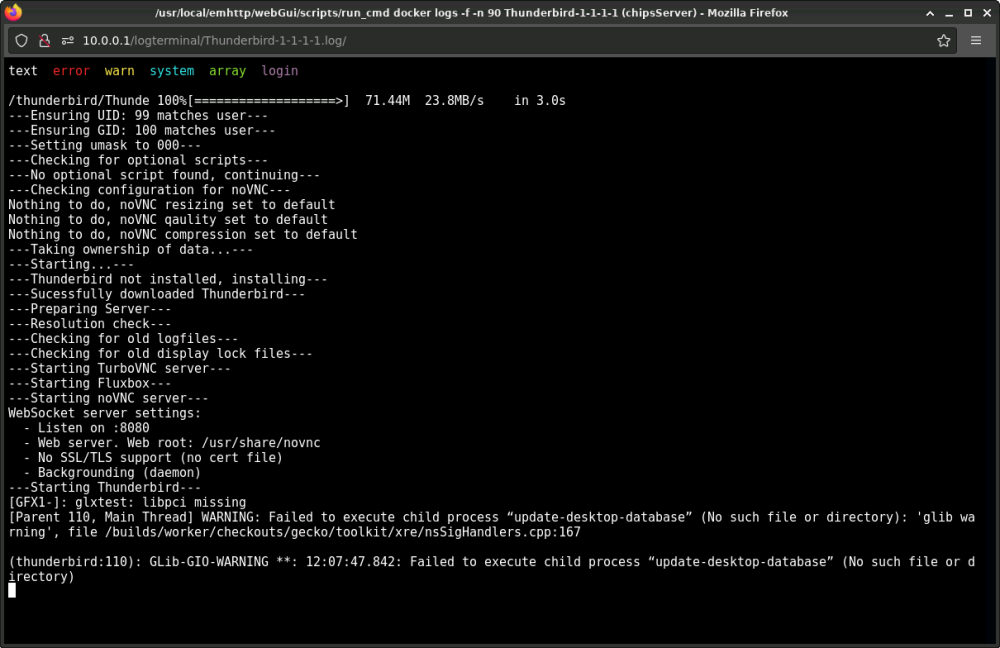1000x648 pixels.
Task: Open the Firefox hamburger menu
Action: point(976,41)
